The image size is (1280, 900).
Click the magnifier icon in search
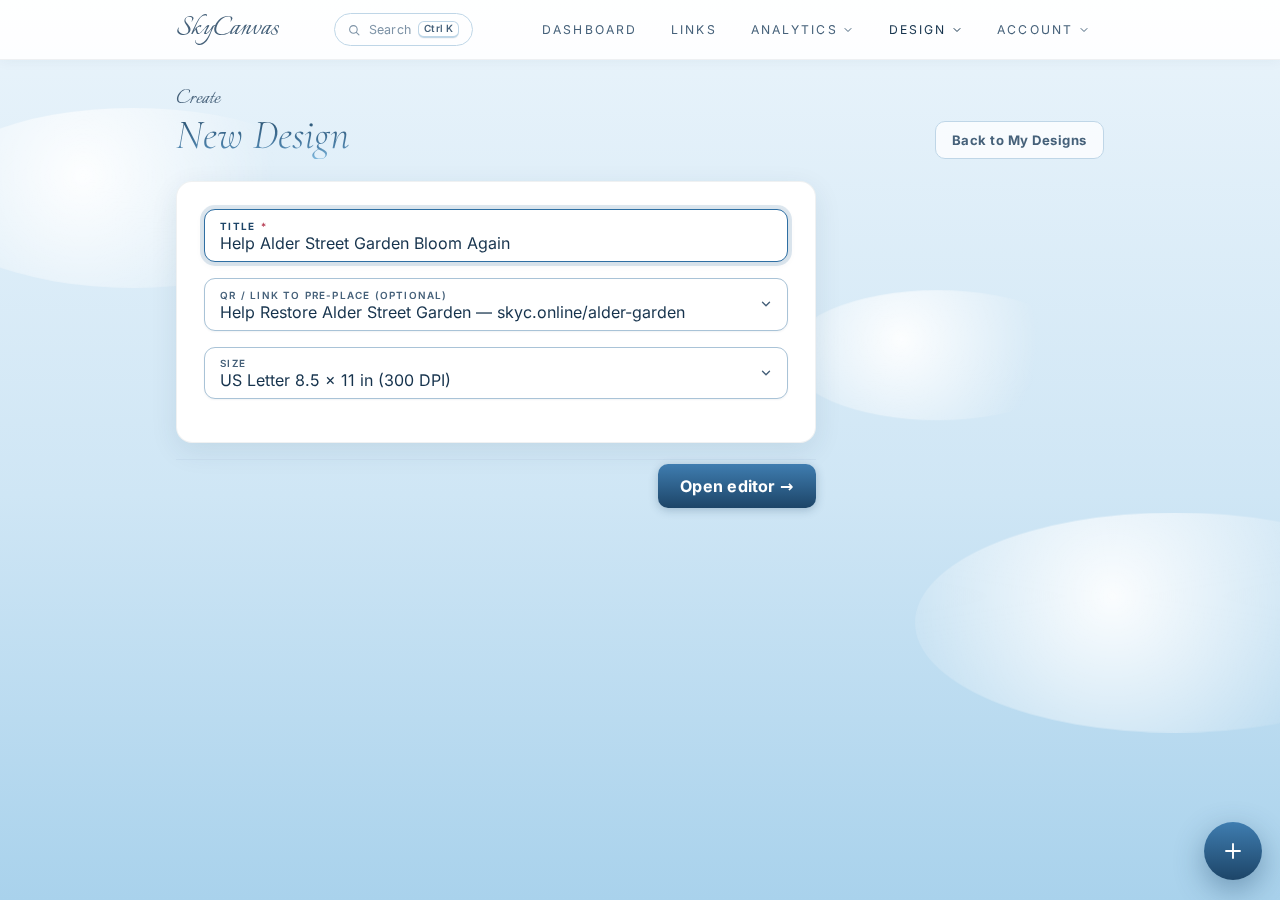click(x=354, y=30)
